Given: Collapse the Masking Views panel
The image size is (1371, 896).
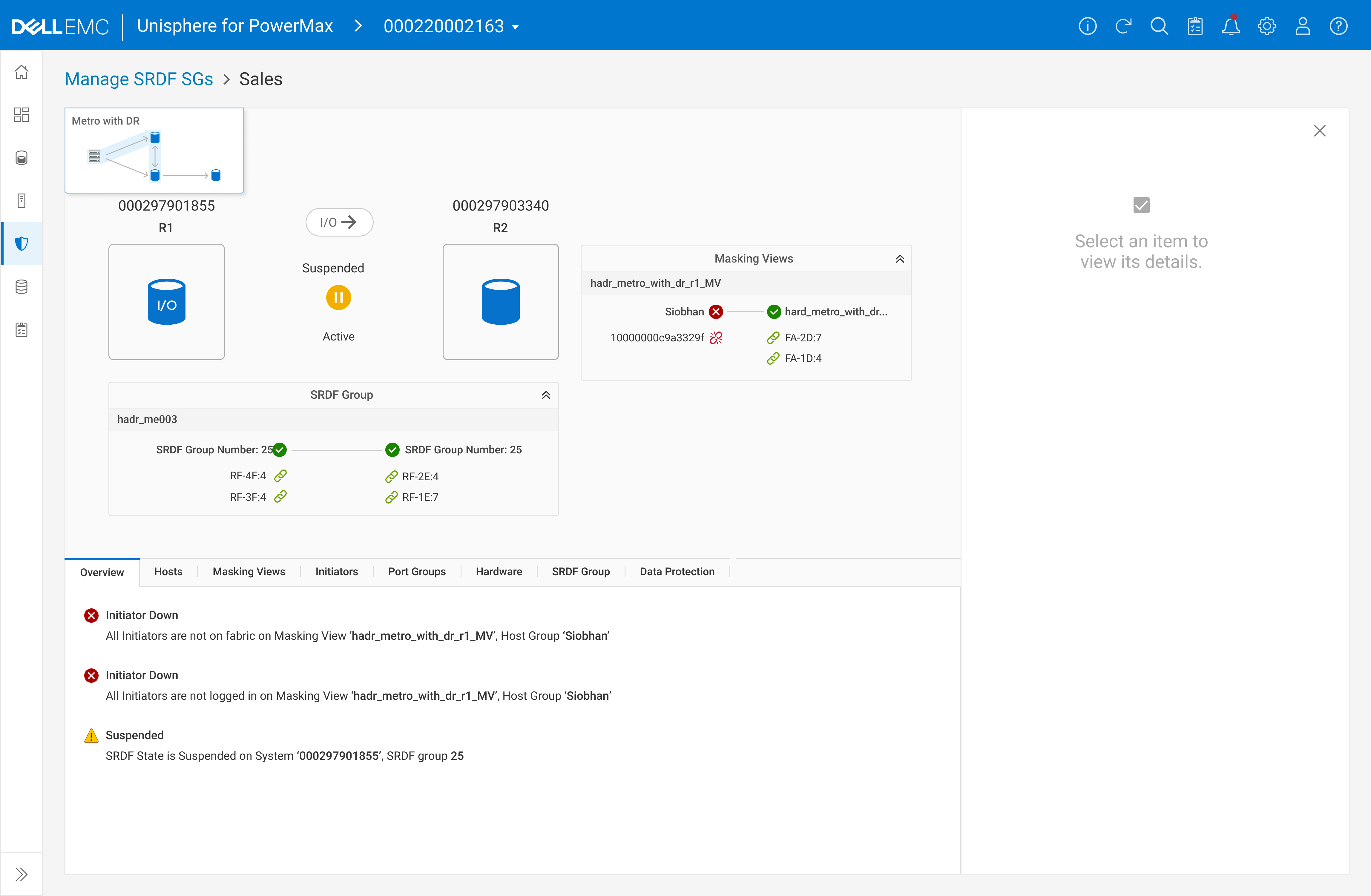Looking at the screenshot, I should (x=899, y=259).
